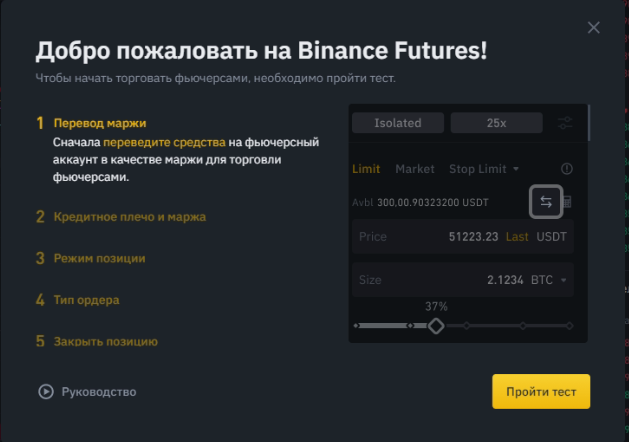Click Last price label in Price field
This screenshot has width=629, height=442.
[516, 237]
